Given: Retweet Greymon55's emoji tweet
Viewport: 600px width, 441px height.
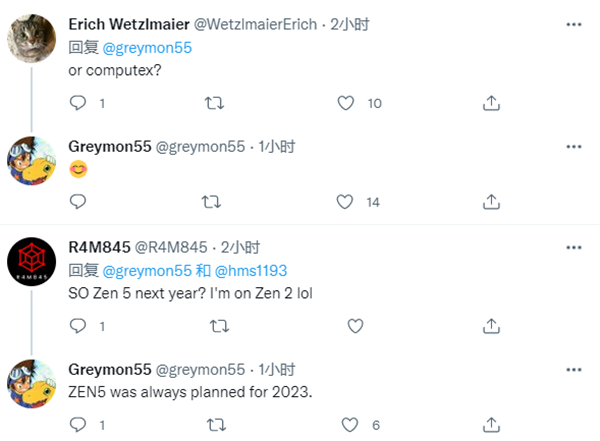Looking at the screenshot, I should 213,201.
